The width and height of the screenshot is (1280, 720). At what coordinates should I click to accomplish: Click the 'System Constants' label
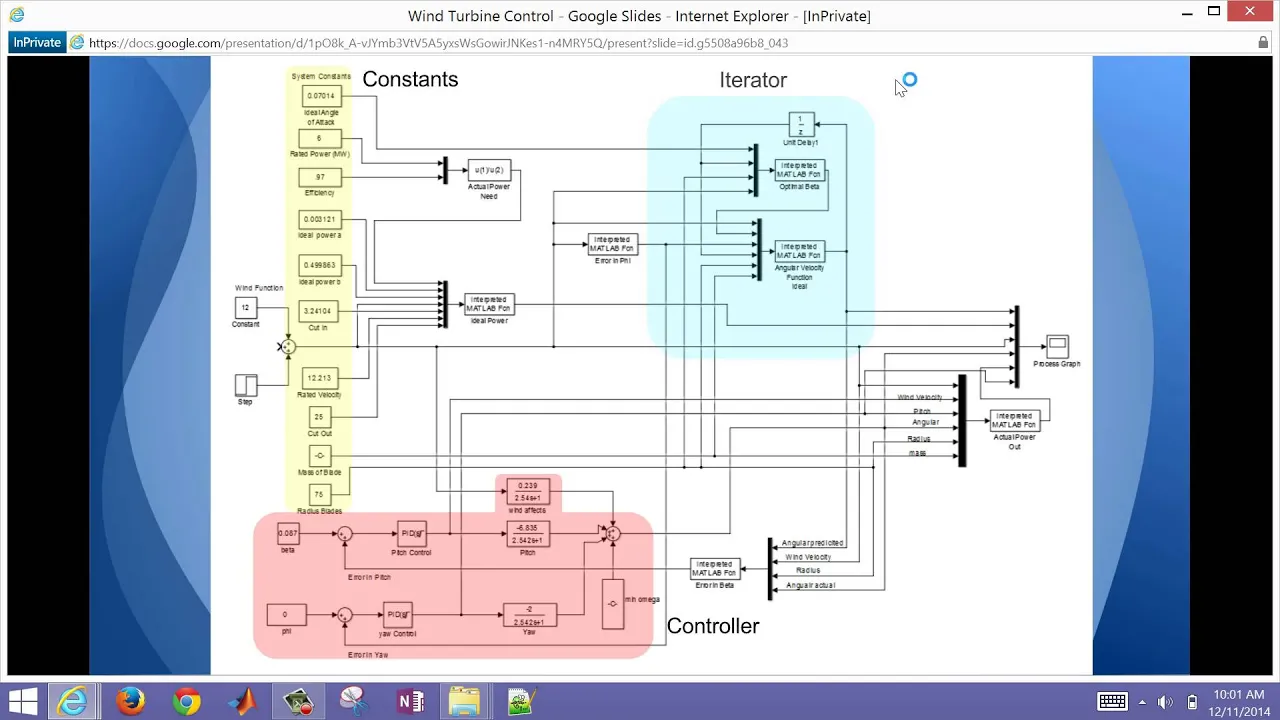pyautogui.click(x=321, y=76)
